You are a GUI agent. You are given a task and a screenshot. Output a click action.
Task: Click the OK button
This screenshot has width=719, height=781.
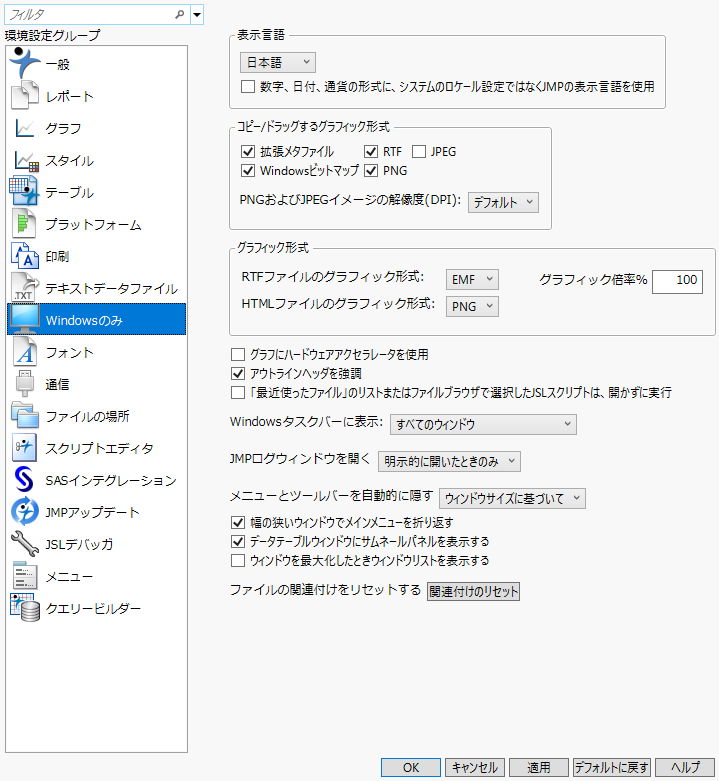click(411, 768)
